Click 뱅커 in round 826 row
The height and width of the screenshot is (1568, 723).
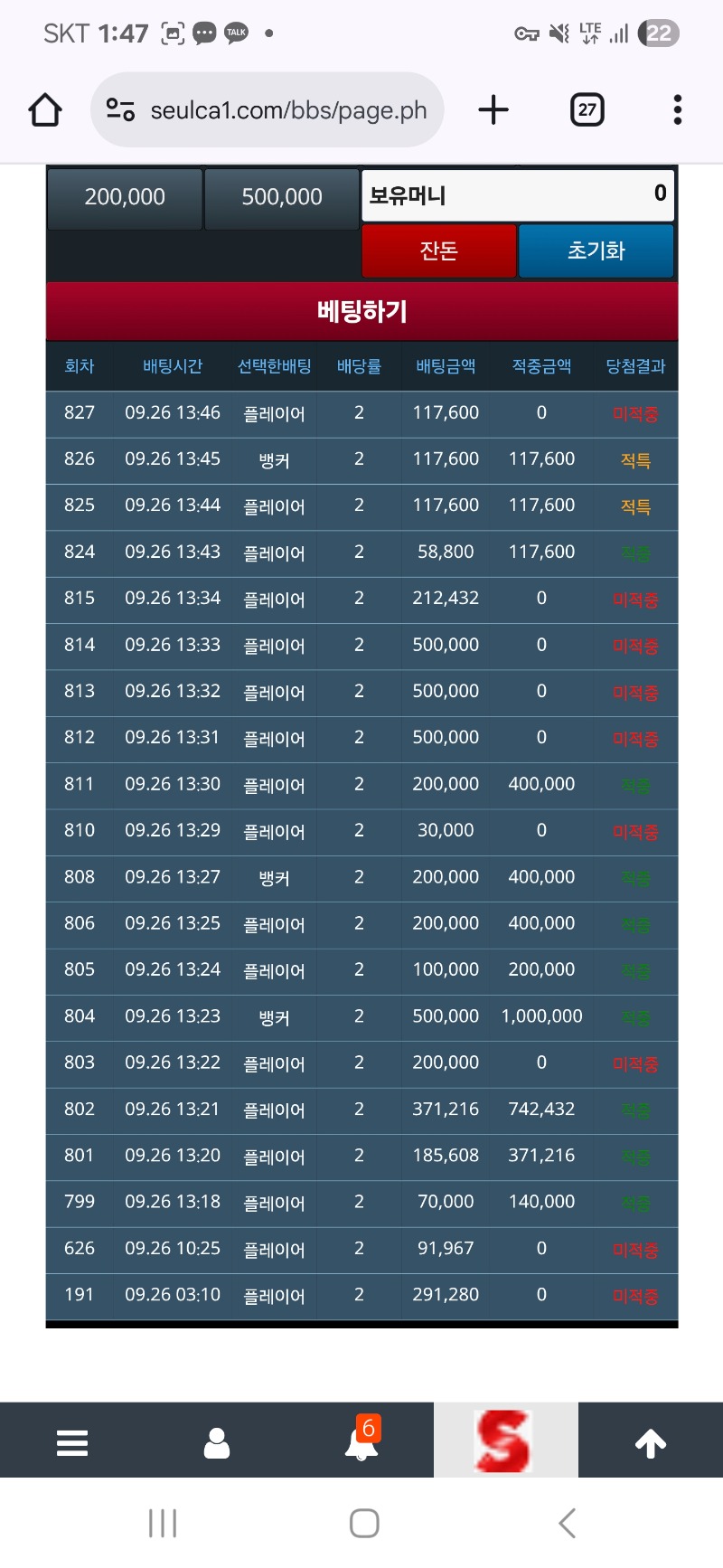pos(274,461)
